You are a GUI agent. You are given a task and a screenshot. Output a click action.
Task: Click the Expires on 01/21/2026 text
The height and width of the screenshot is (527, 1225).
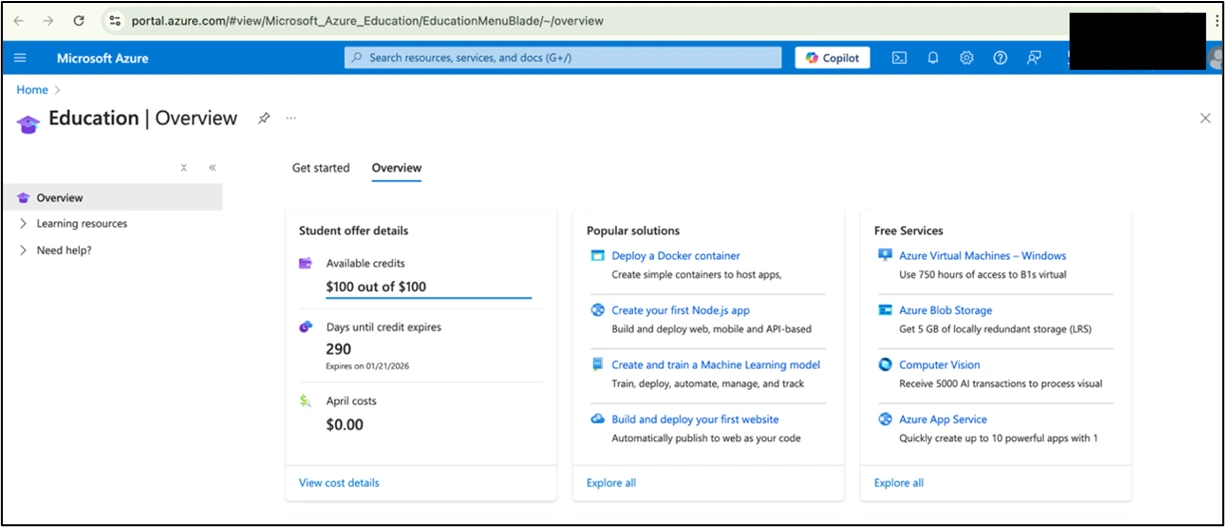click(x=367, y=366)
